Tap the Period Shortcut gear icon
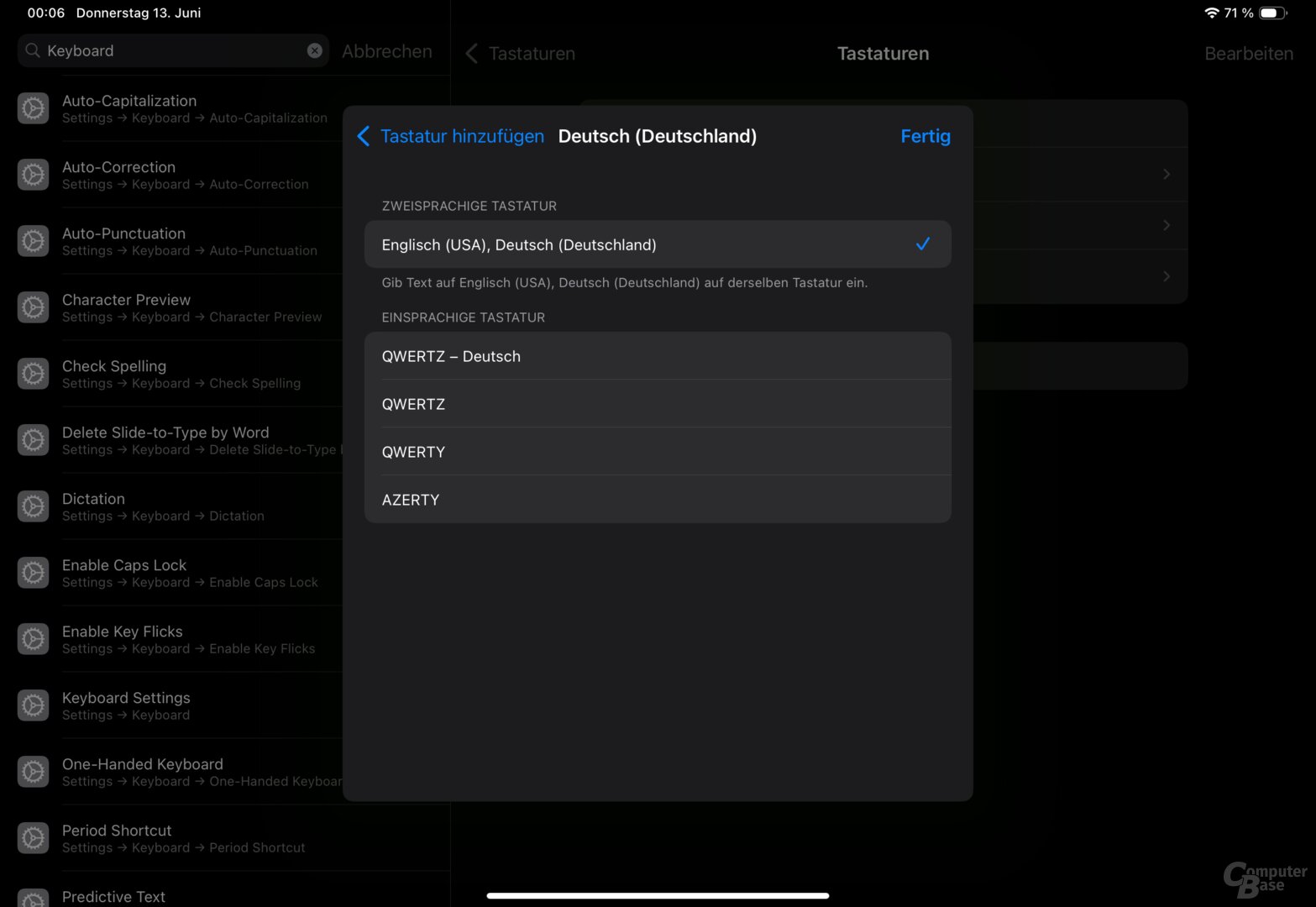 click(x=34, y=838)
